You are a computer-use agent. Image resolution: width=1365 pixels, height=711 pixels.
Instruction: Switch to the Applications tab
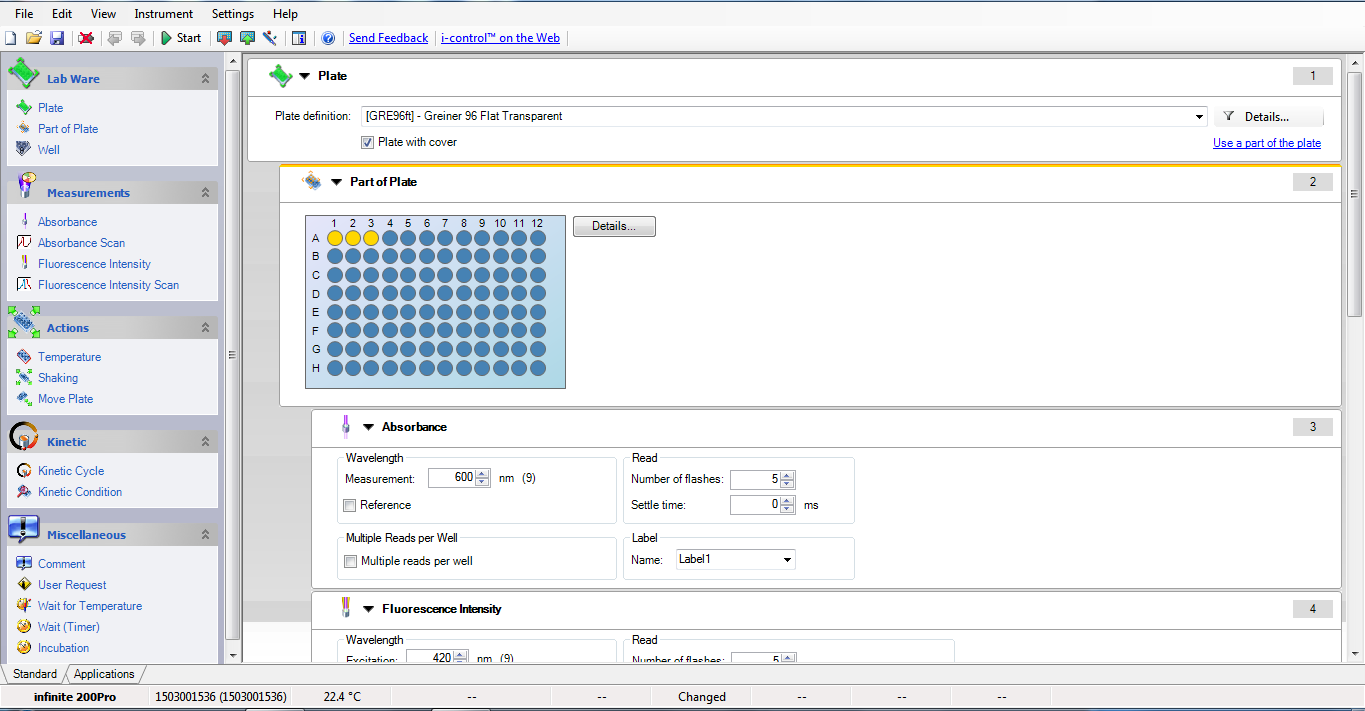tap(104, 674)
